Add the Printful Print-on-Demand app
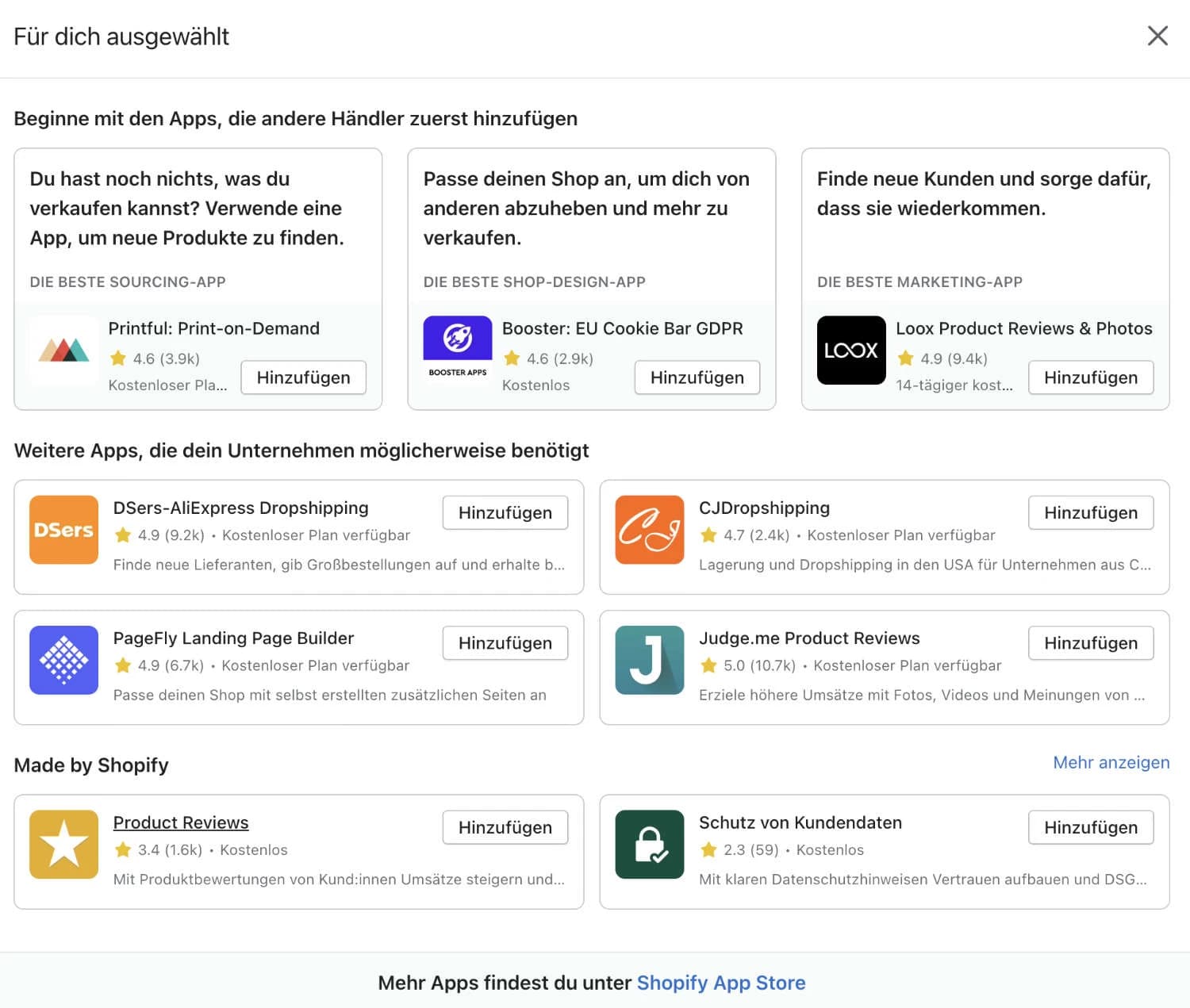The width and height of the screenshot is (1190, 1008). point(303,378)
